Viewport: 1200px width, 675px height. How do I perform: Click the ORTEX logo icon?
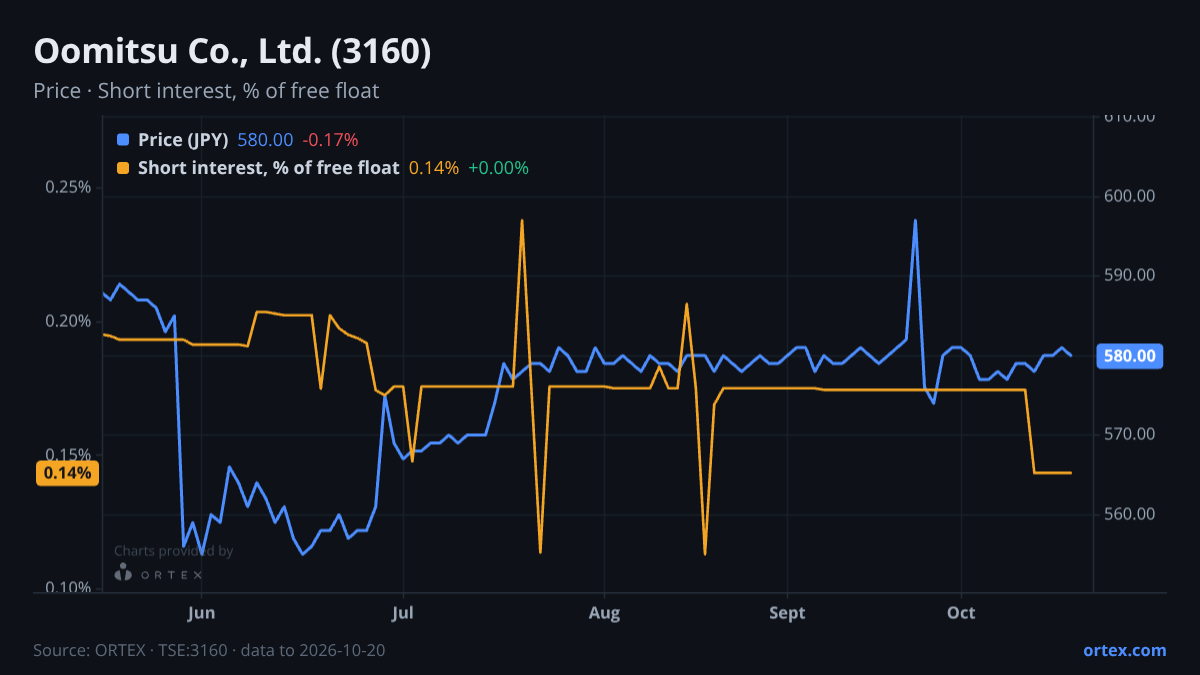[x=123, y=573]
